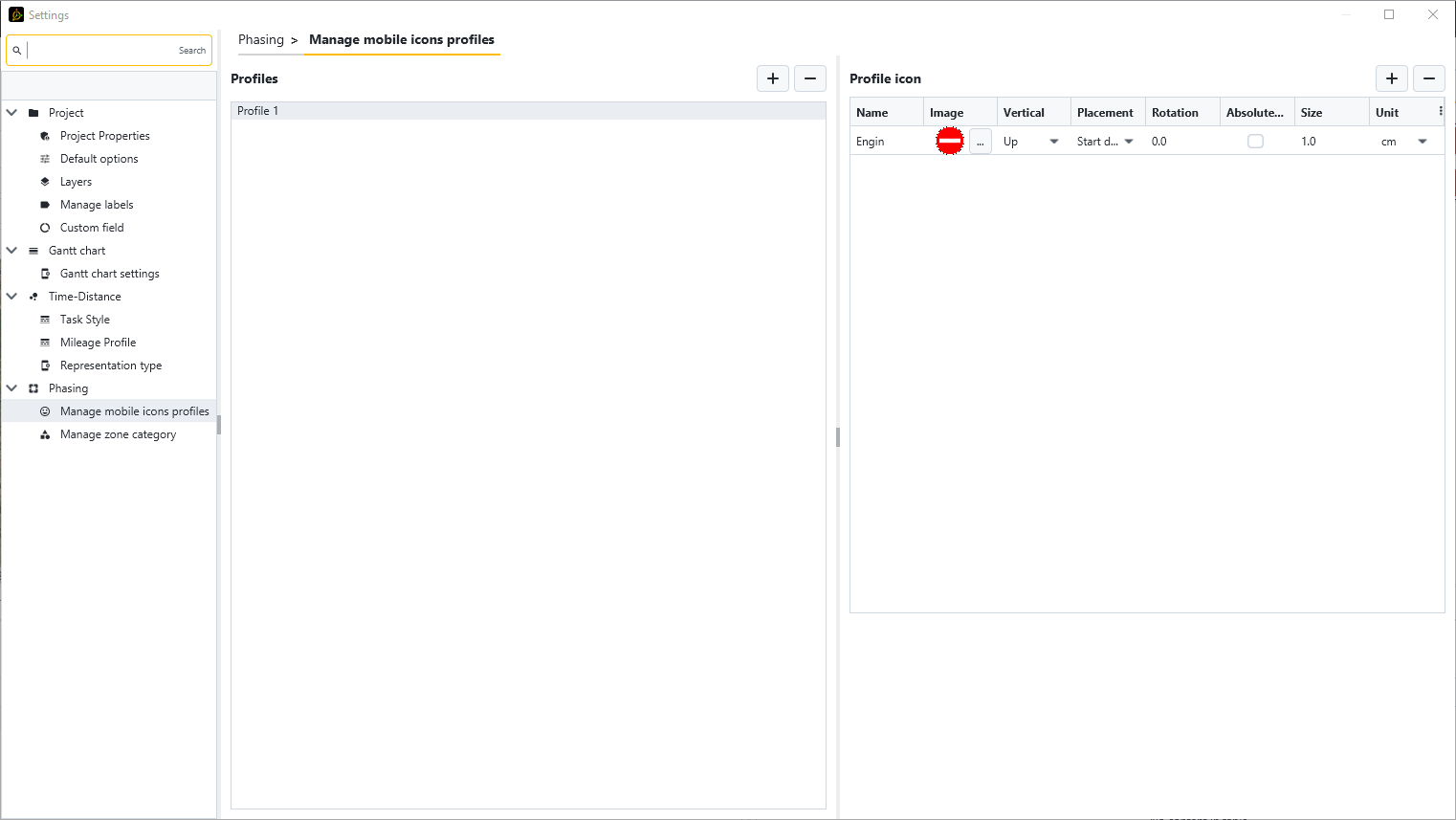Collapse the Time-Distance tree section

pos(12,297)
